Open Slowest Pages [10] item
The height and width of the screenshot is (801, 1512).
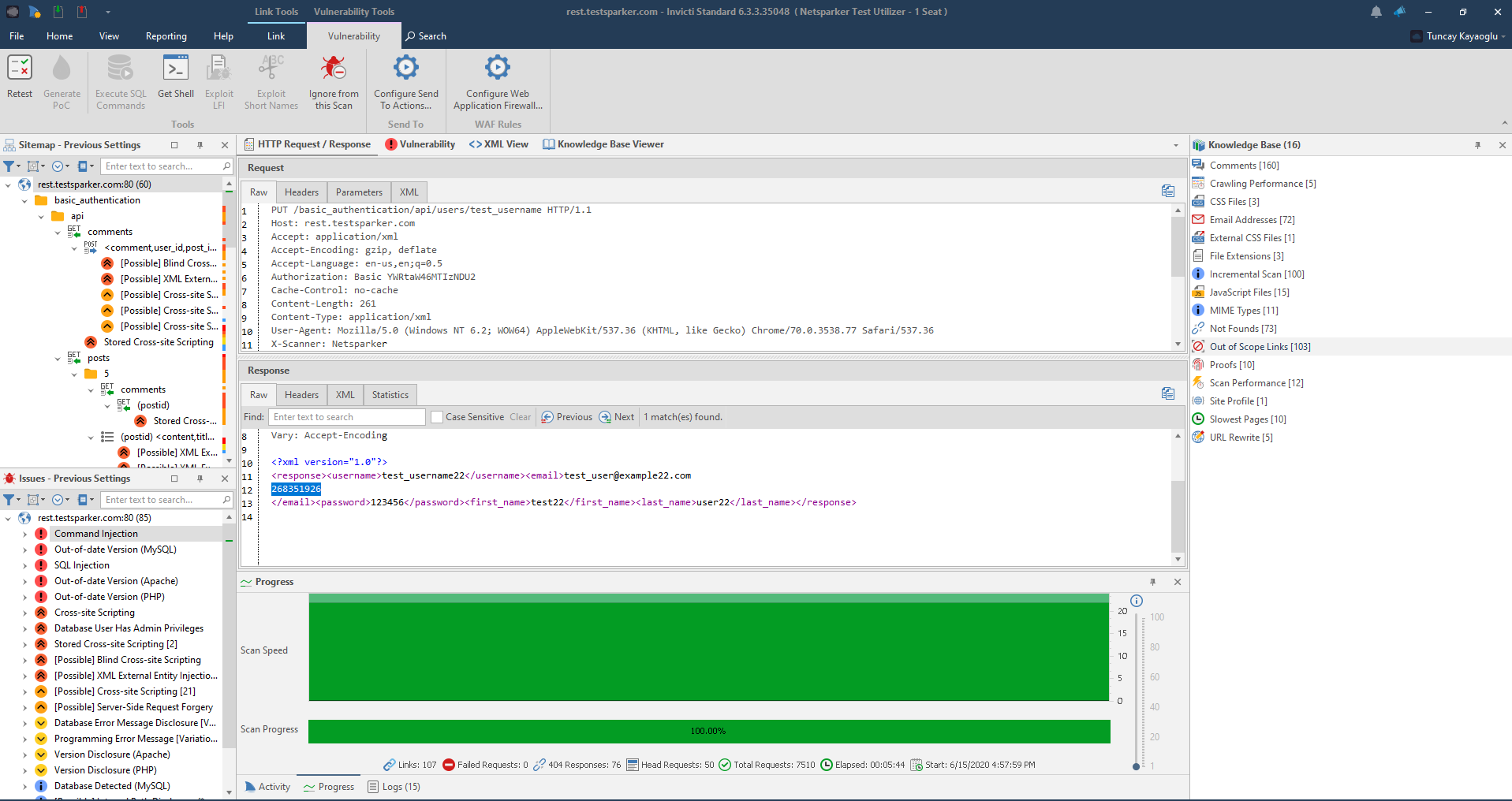click(1248, 419)
